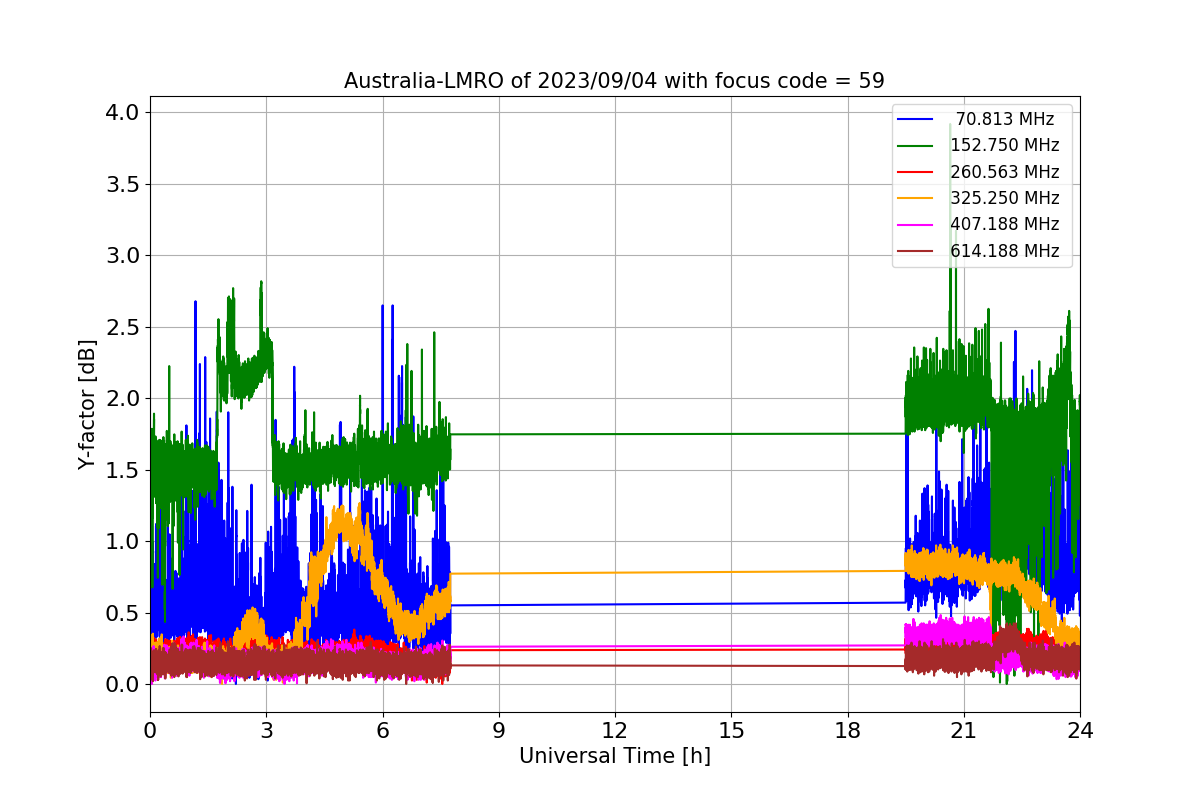The width and height of the screenshot is (1200, 800).
Task: Click the x-axis tick label '24'
Action: [1080, 730]
